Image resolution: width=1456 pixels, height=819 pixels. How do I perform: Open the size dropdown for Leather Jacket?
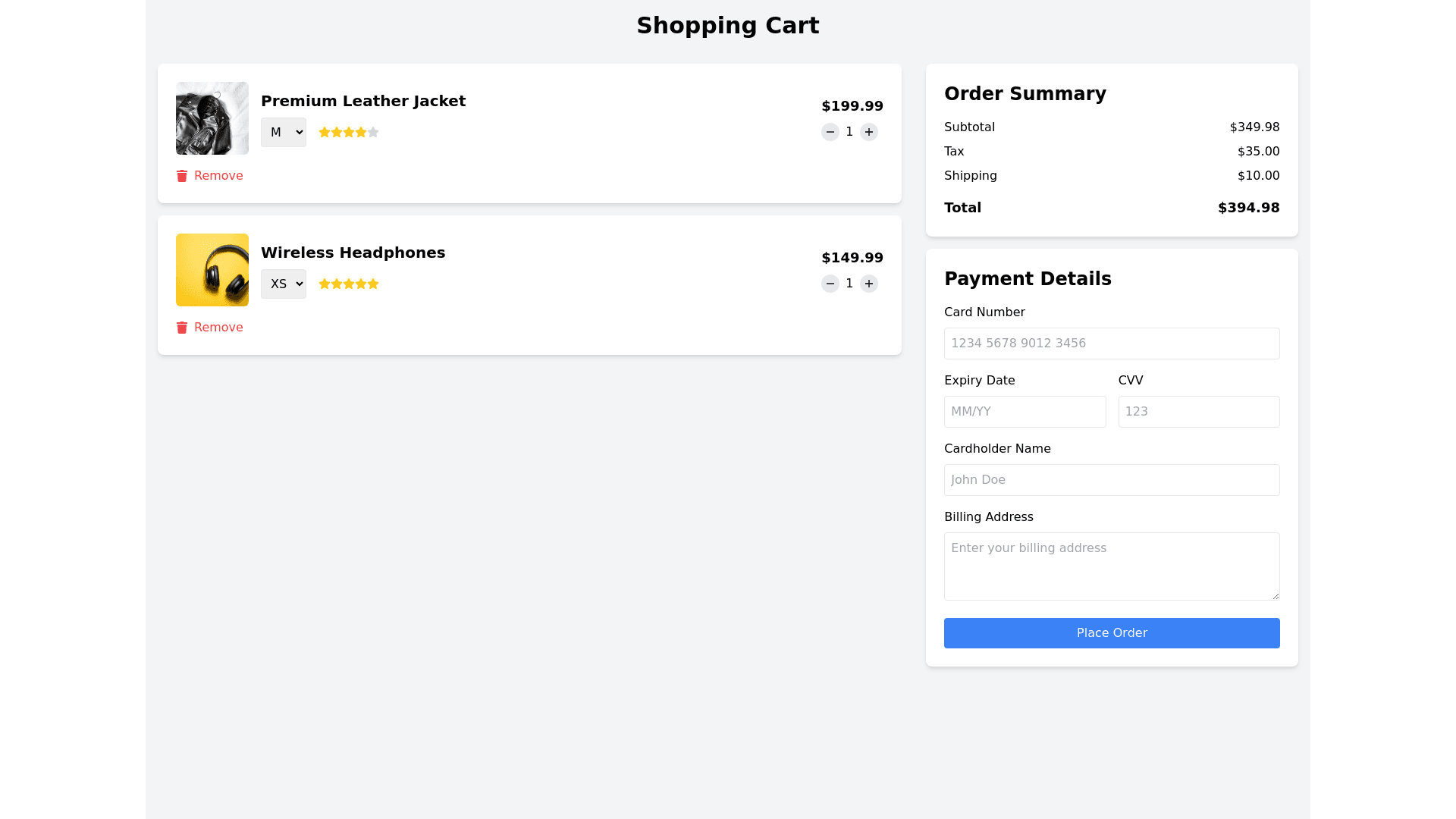pyautogui.click(x=284, y=133)
